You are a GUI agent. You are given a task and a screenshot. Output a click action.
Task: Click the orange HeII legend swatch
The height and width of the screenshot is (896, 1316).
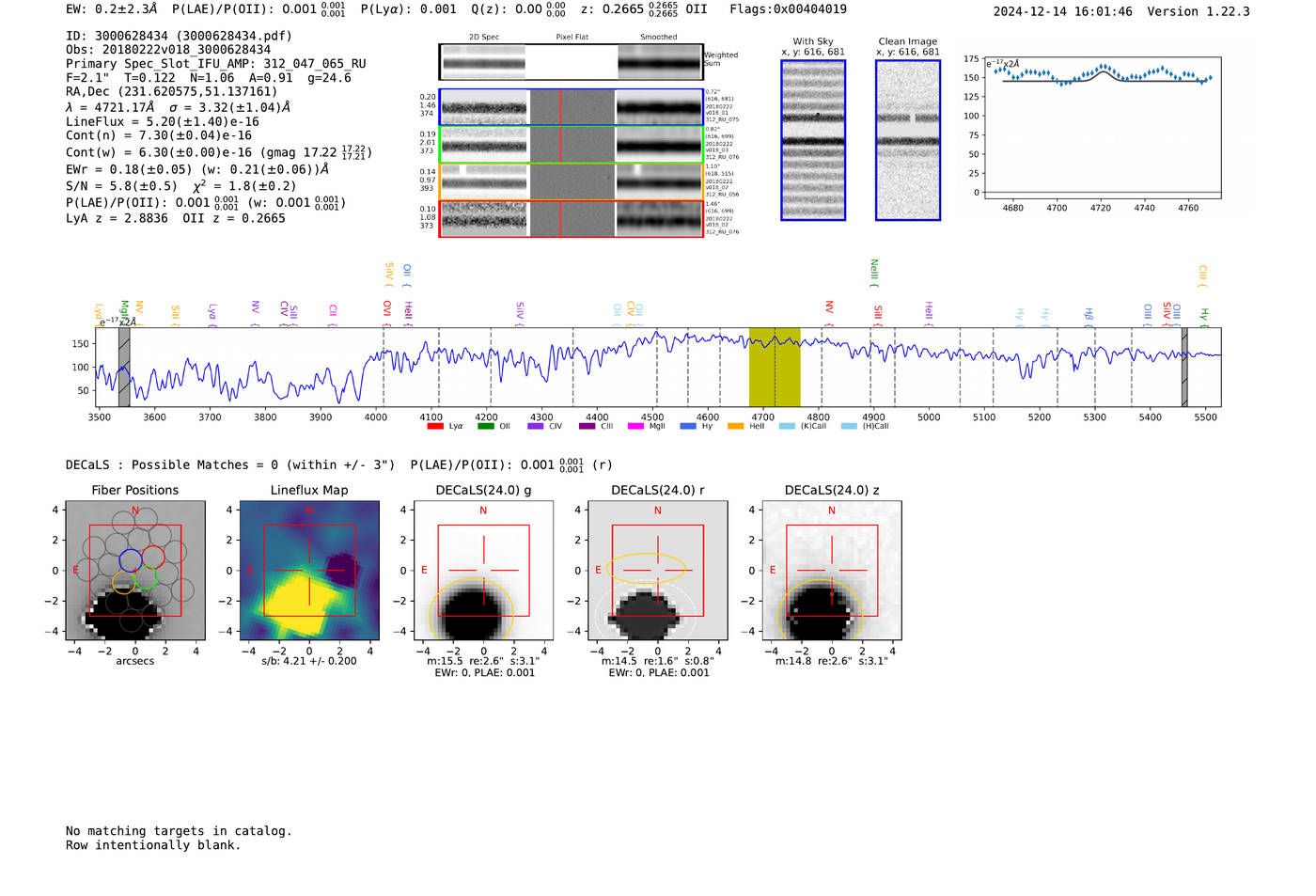click(735, 427)
